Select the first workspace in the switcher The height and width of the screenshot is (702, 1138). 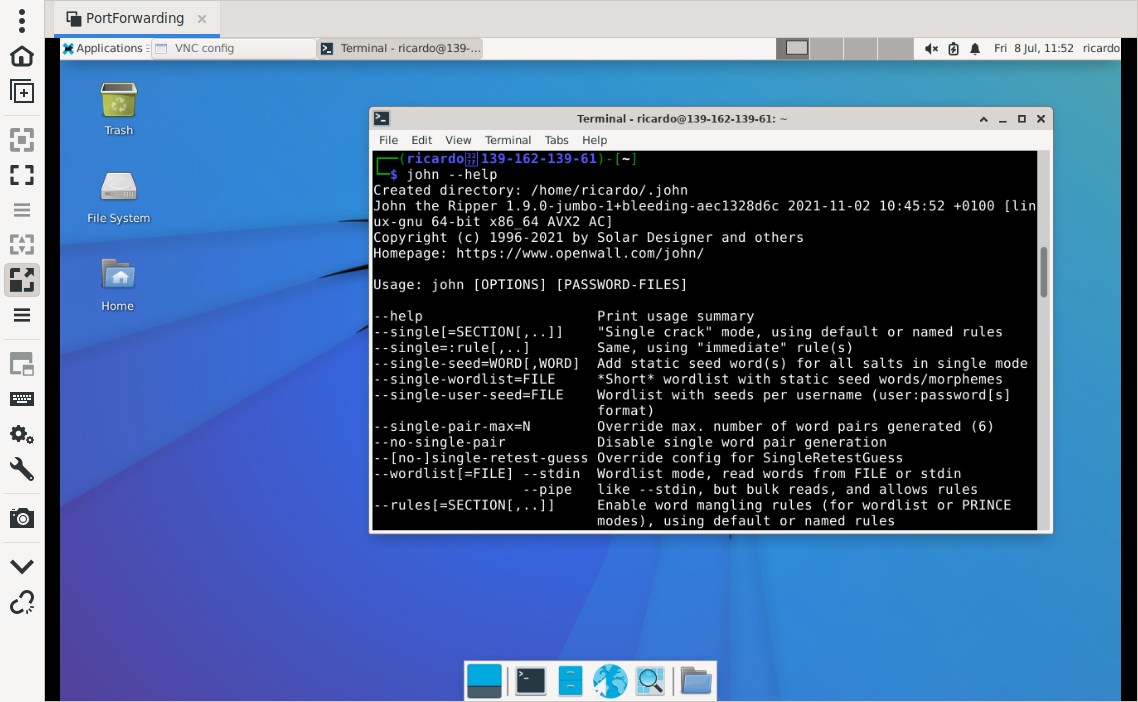[x=793, y=48]
